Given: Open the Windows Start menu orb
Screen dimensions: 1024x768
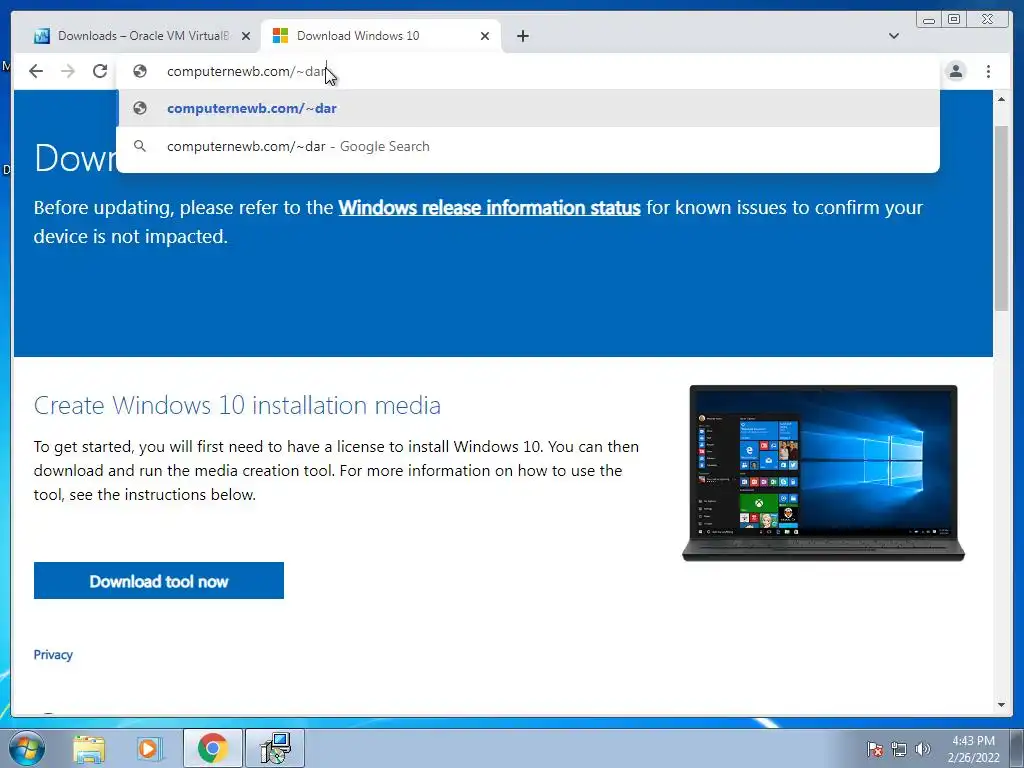Looking at the screenshot, I should 27,748.
